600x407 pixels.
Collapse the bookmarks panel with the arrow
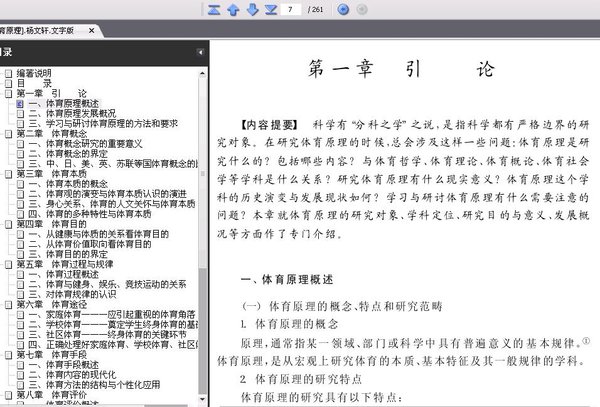(200, 52)
